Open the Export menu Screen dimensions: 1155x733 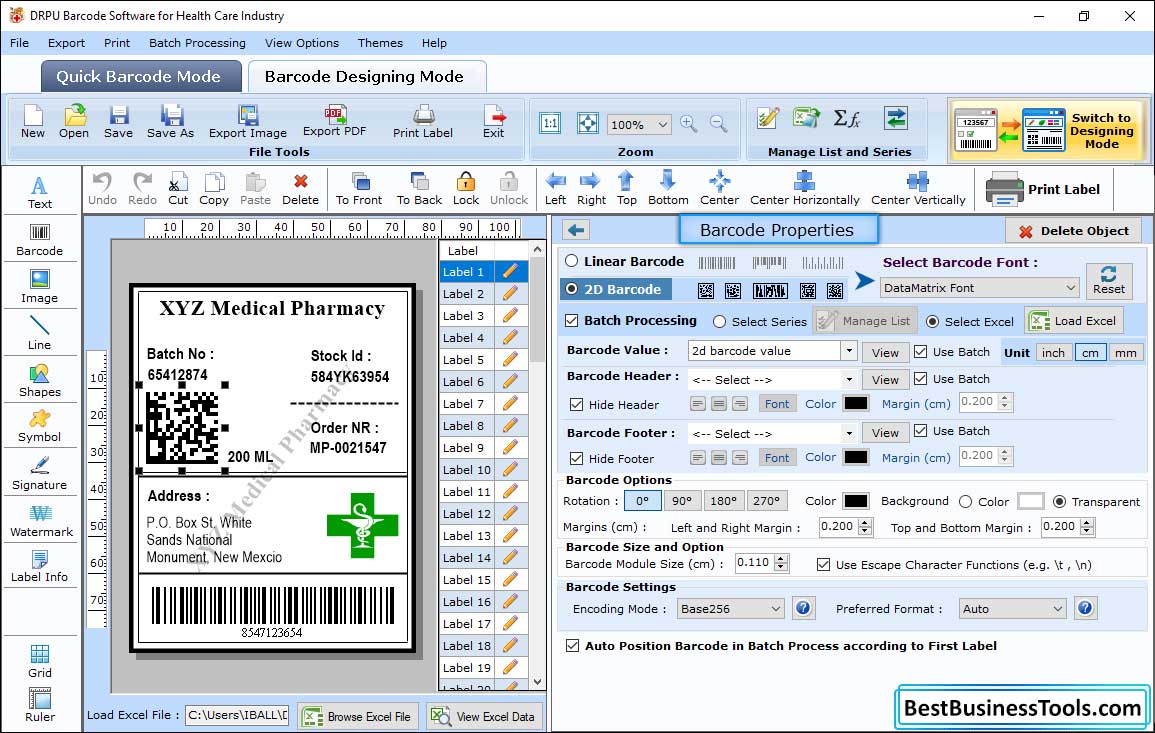coord(66,43)
